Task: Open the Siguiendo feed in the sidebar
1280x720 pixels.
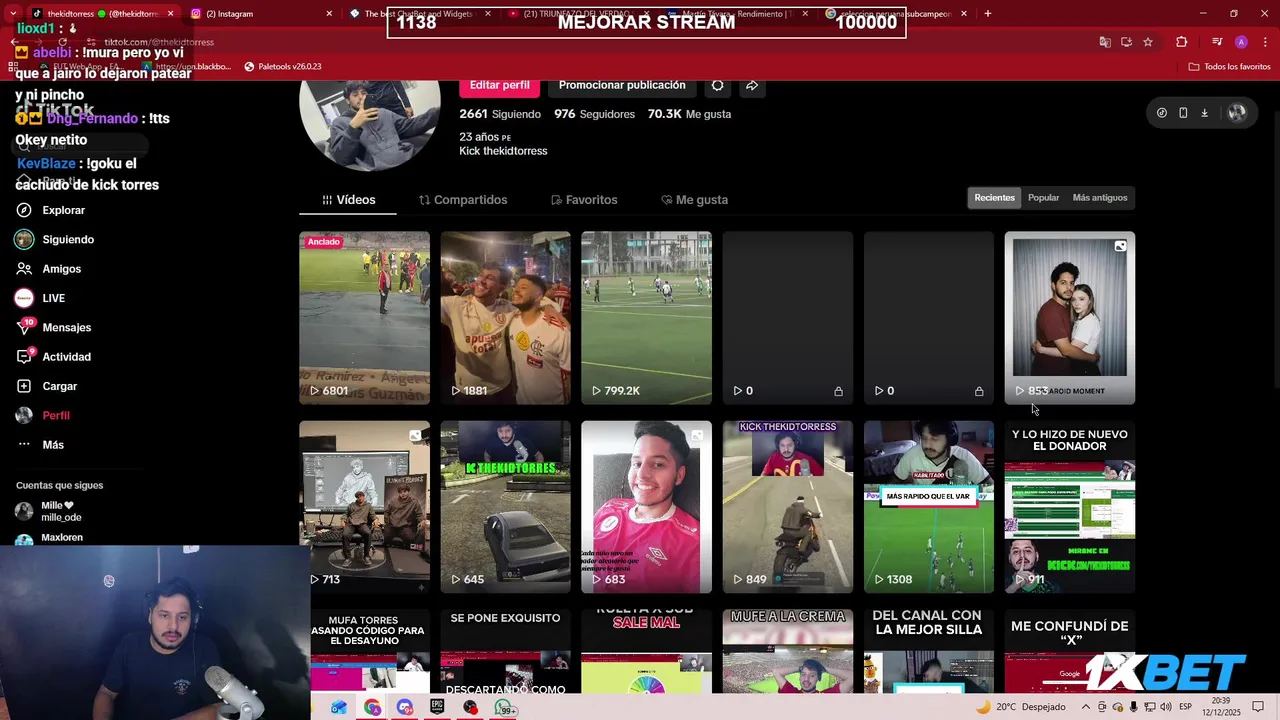Action: tap(68, 239)
